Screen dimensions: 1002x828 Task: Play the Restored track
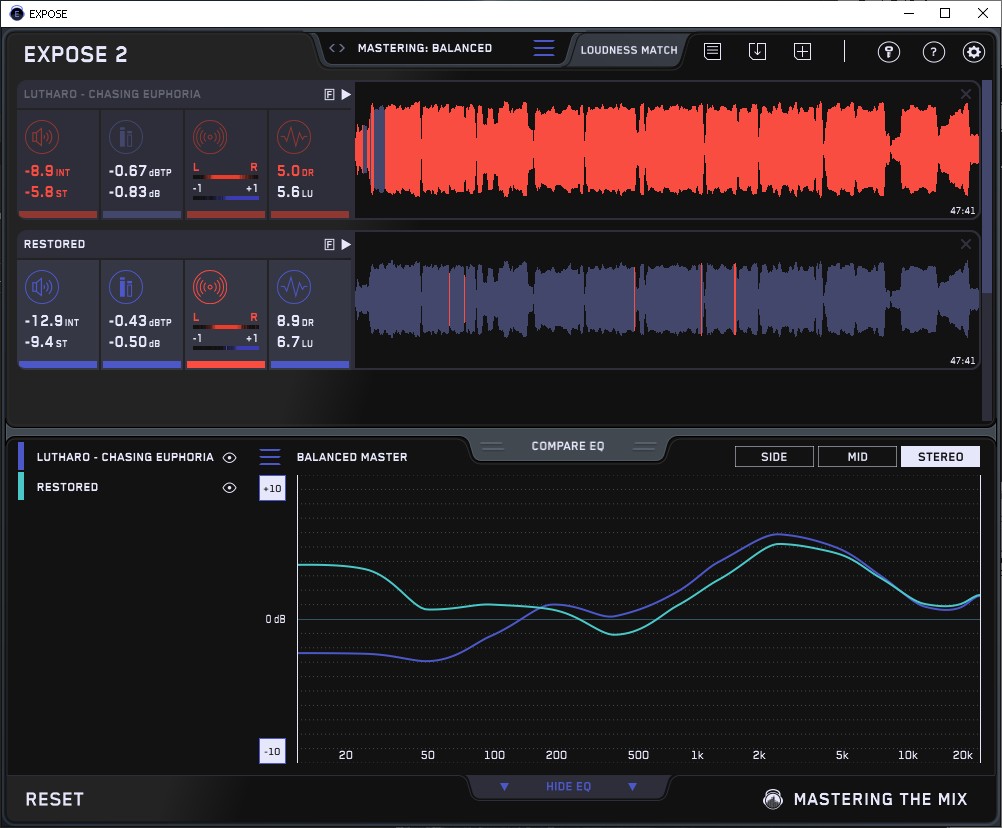click(346, 244)
